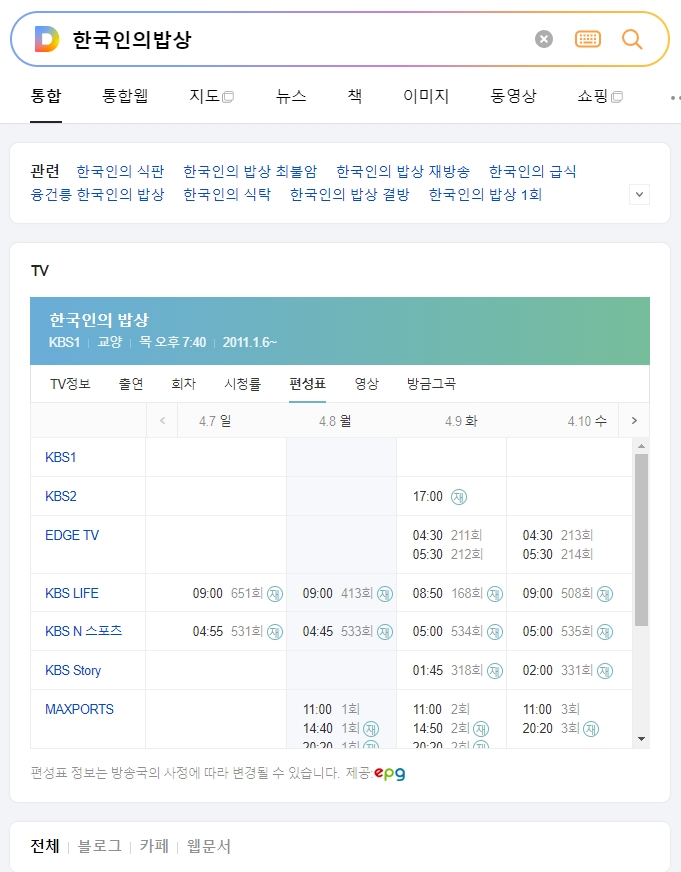Viewport: 681px width, 872px height.
Task: Click the rerun icon beside 651회
Action: pyautogui.click(x=275, y=594)
